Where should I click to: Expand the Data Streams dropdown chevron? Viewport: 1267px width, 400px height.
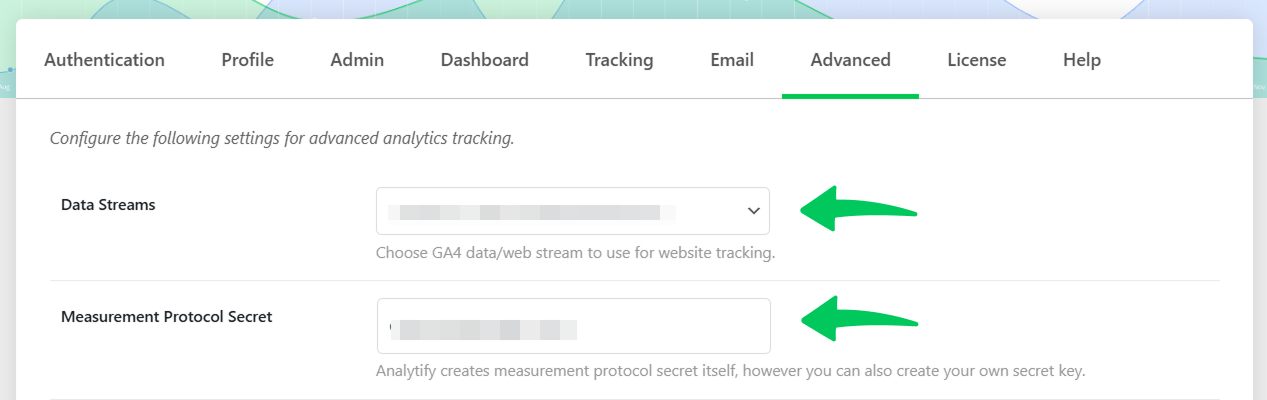point(754,211)
